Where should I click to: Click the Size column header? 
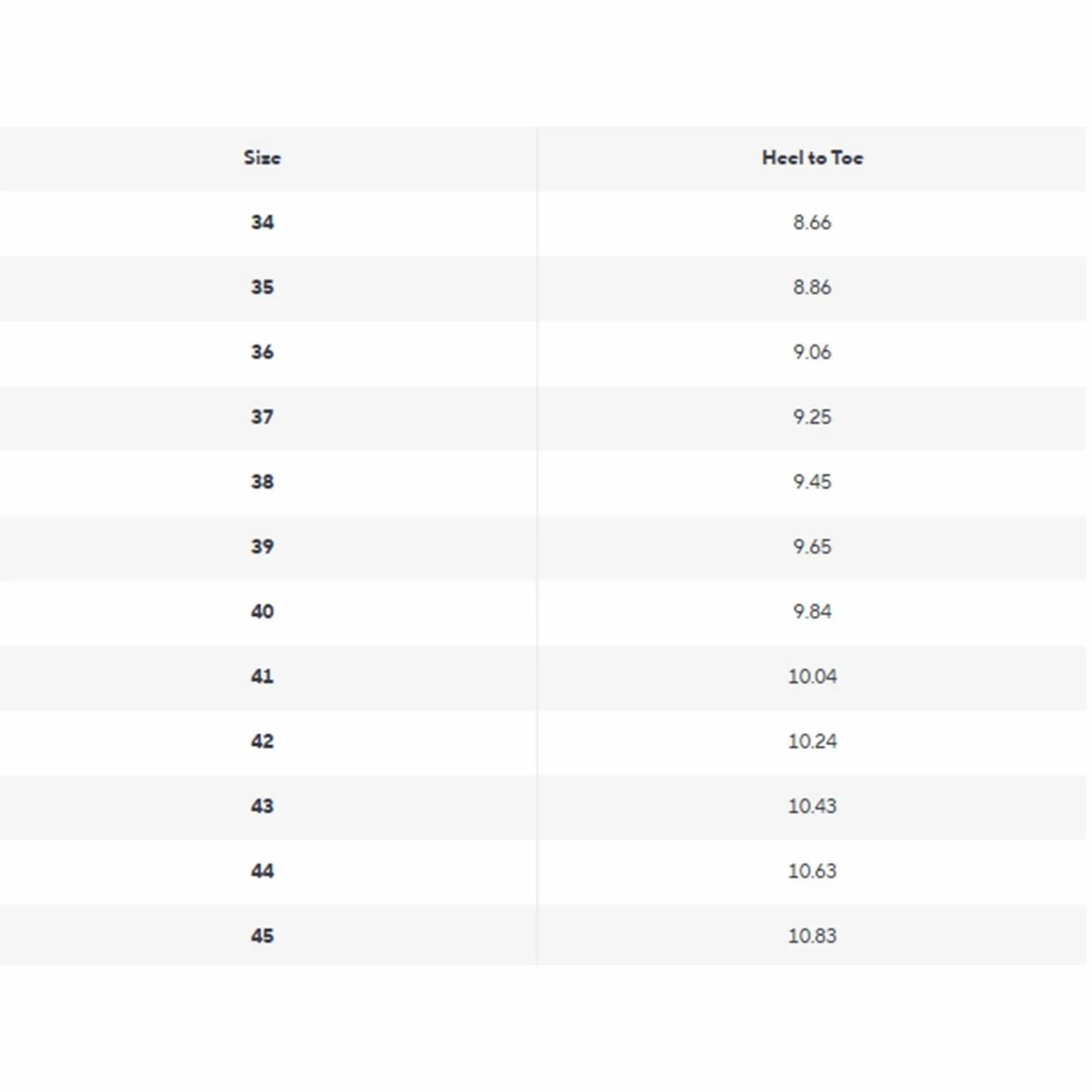(262, 158)
